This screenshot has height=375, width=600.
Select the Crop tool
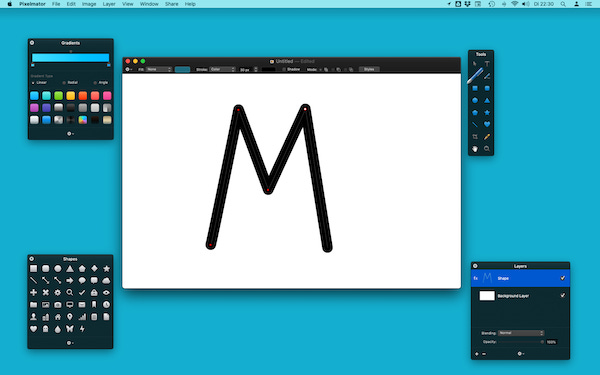click(475, 137)
